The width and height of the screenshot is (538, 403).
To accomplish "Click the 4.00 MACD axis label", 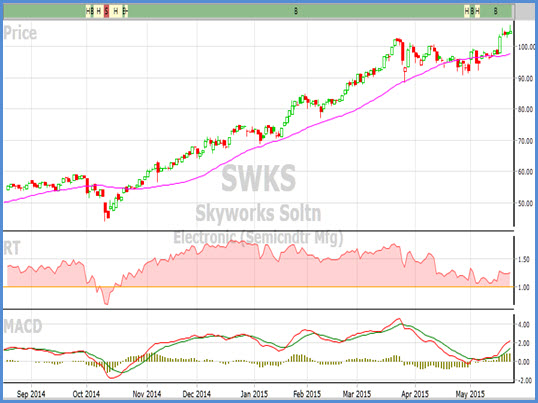I will (523, 324).
